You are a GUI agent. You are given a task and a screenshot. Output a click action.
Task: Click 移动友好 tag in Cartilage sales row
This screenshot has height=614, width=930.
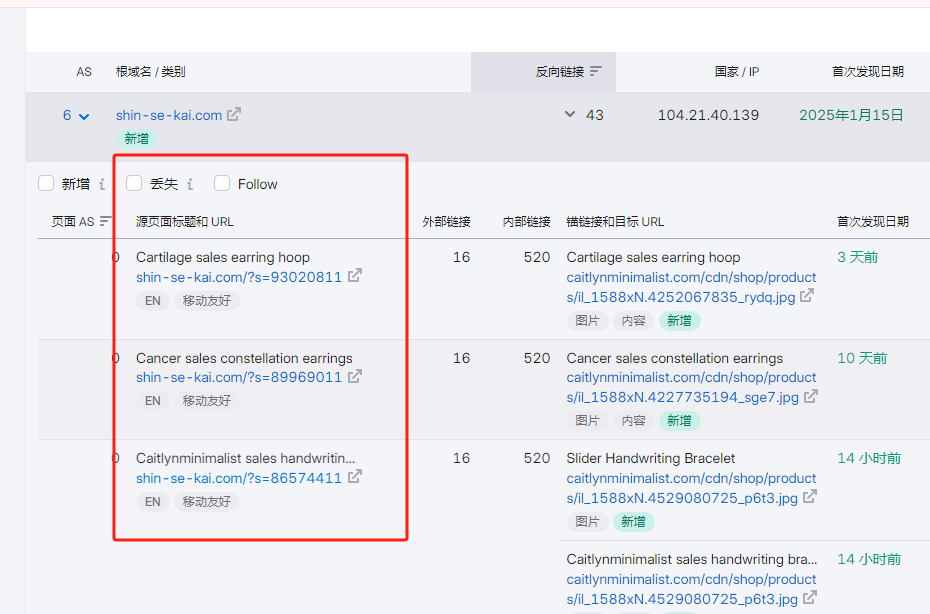point(206,301)
